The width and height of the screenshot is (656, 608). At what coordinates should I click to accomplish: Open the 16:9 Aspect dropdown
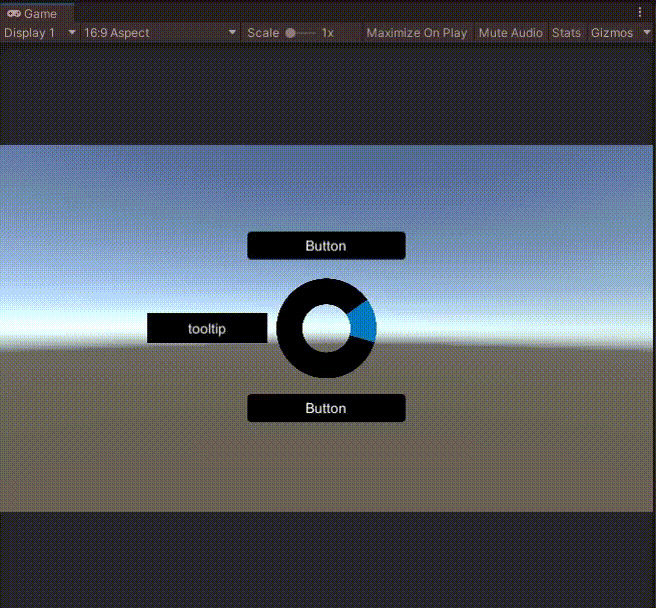click(160, 33)
